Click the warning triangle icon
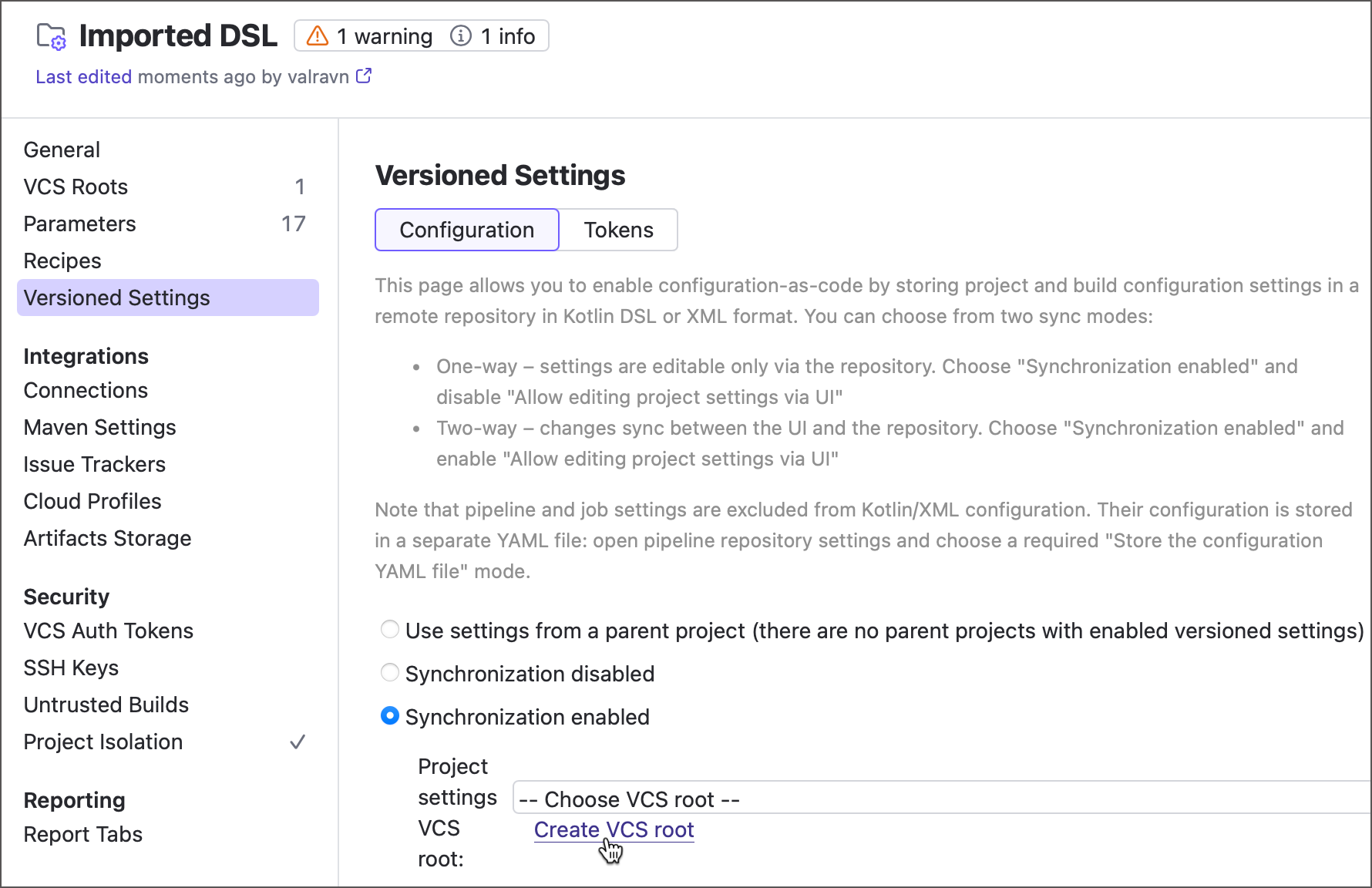Screen dimensions: 1372x888 (318, 36)
